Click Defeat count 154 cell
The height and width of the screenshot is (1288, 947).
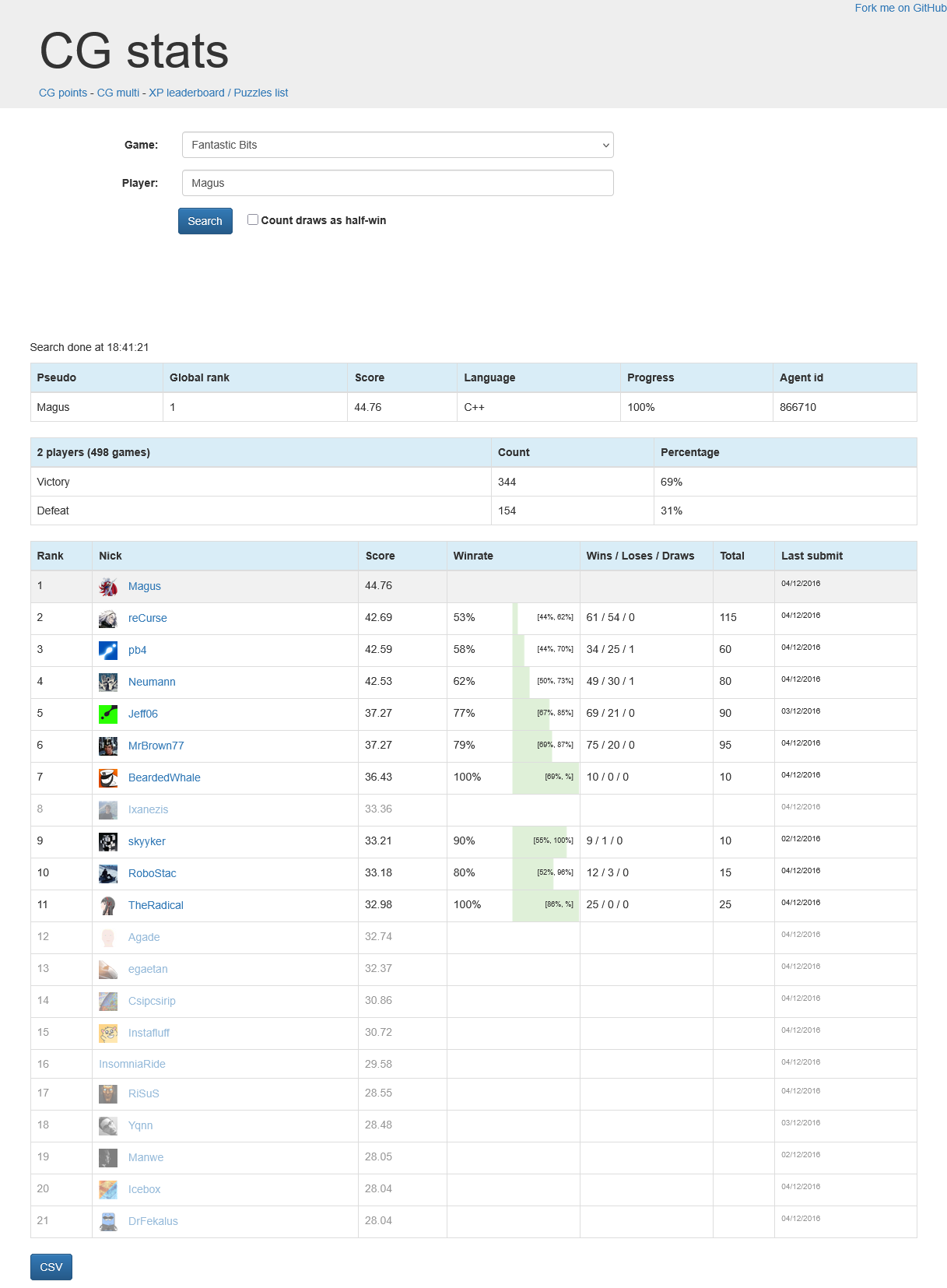click(572, 511)
